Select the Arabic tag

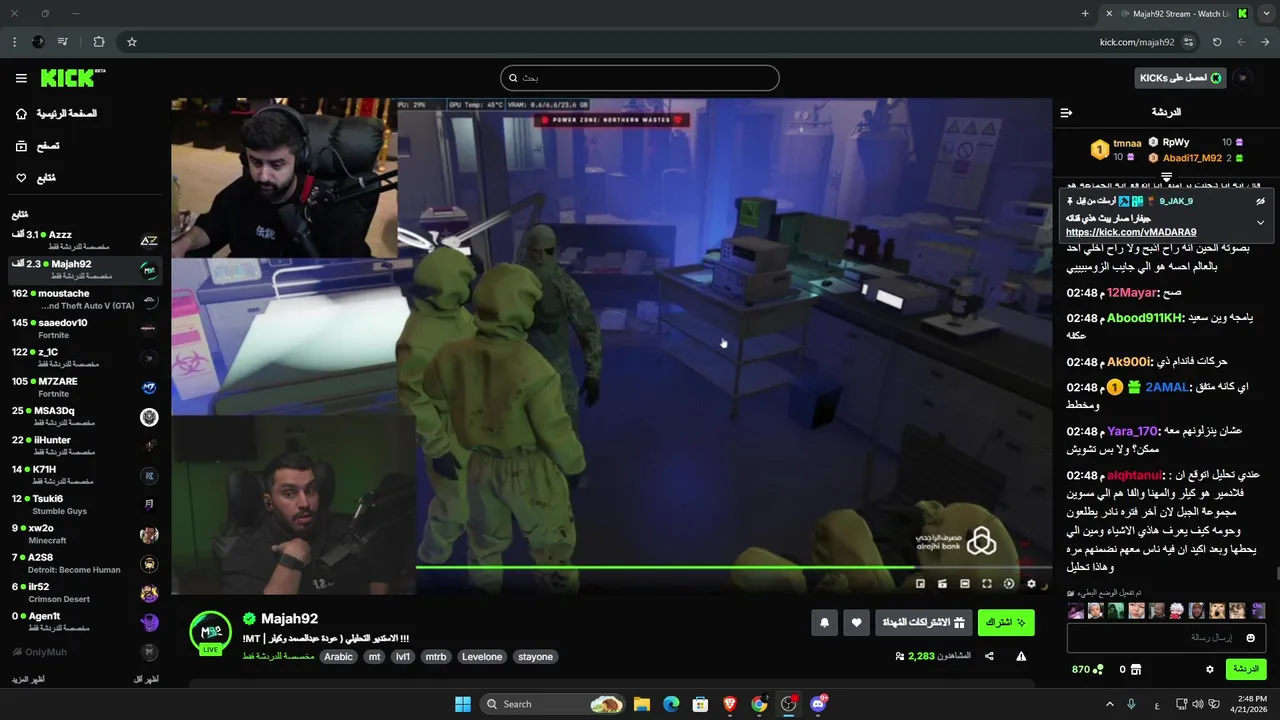(338, 657)
